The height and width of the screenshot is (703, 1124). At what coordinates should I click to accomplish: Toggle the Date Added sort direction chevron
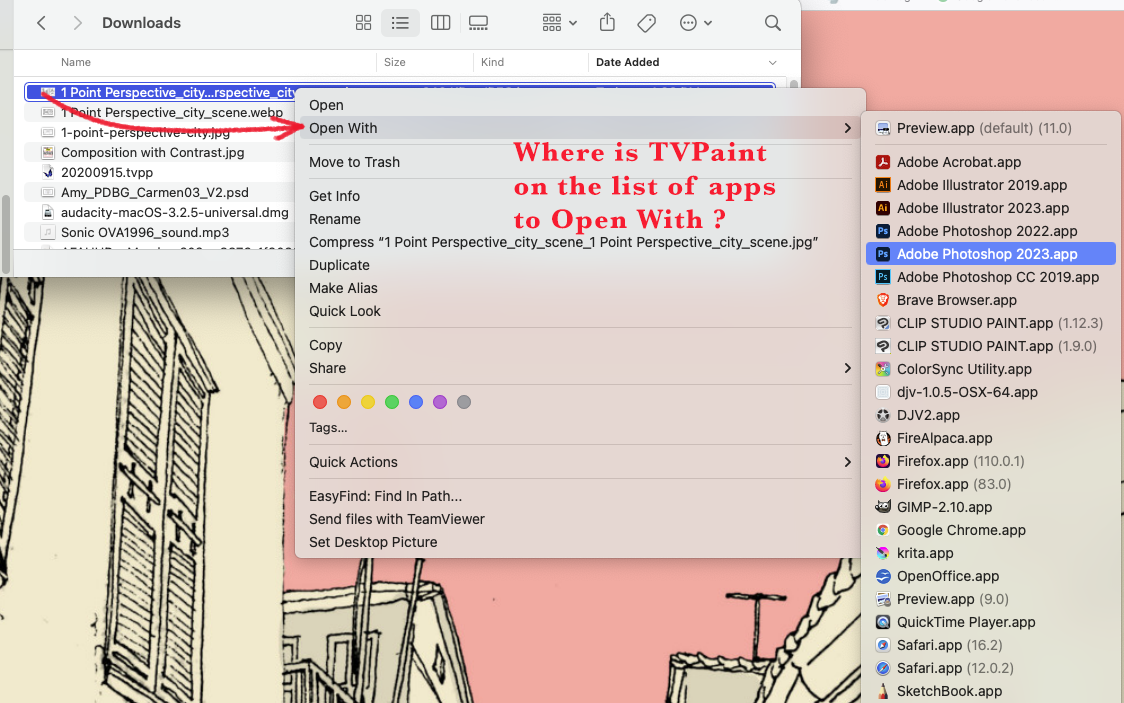(773, 63)
